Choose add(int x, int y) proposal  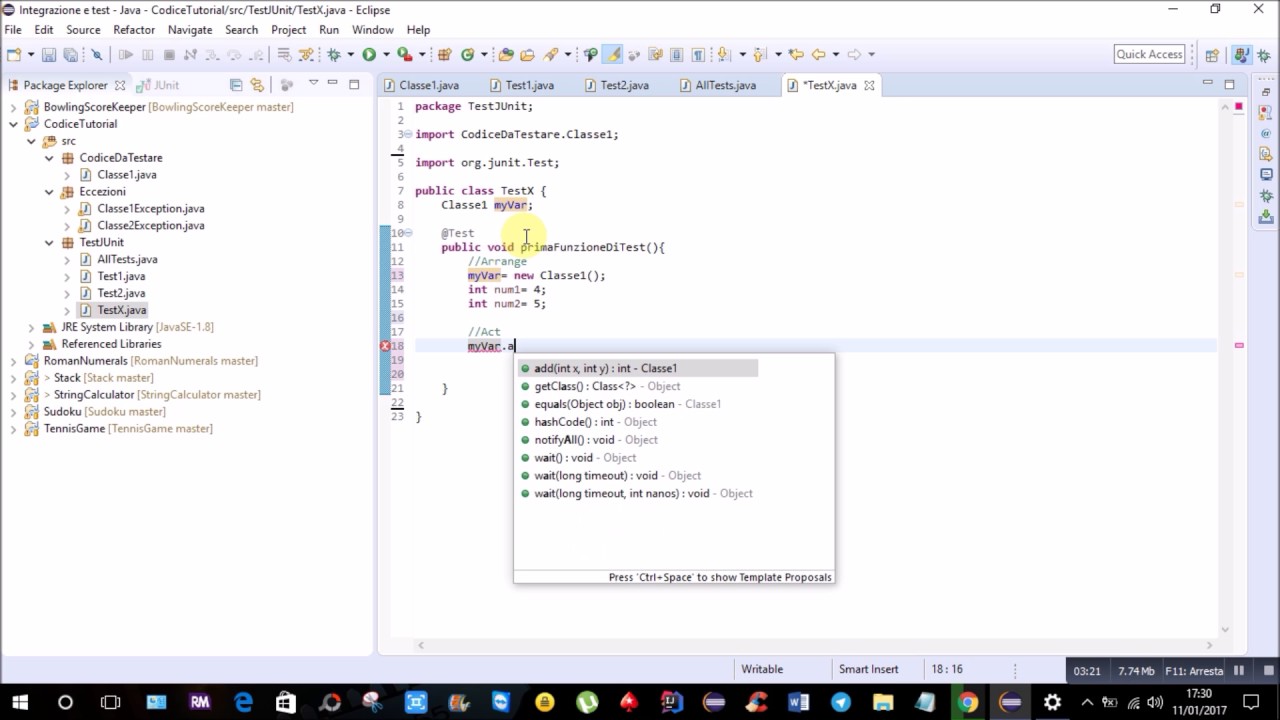pos(637,368)
